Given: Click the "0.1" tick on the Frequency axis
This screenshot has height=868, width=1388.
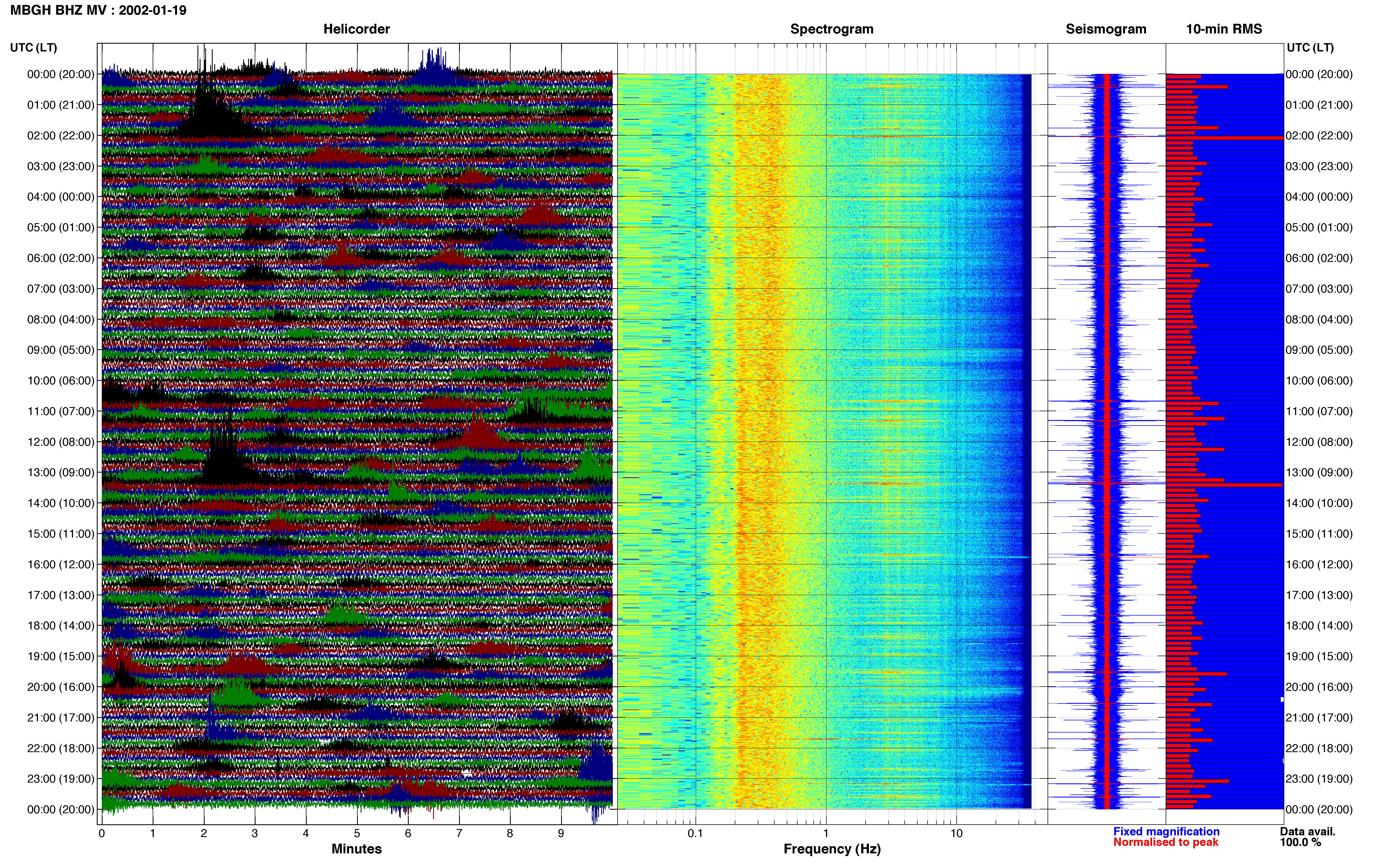Looking at the screenshot, I should tap(695, 833).
